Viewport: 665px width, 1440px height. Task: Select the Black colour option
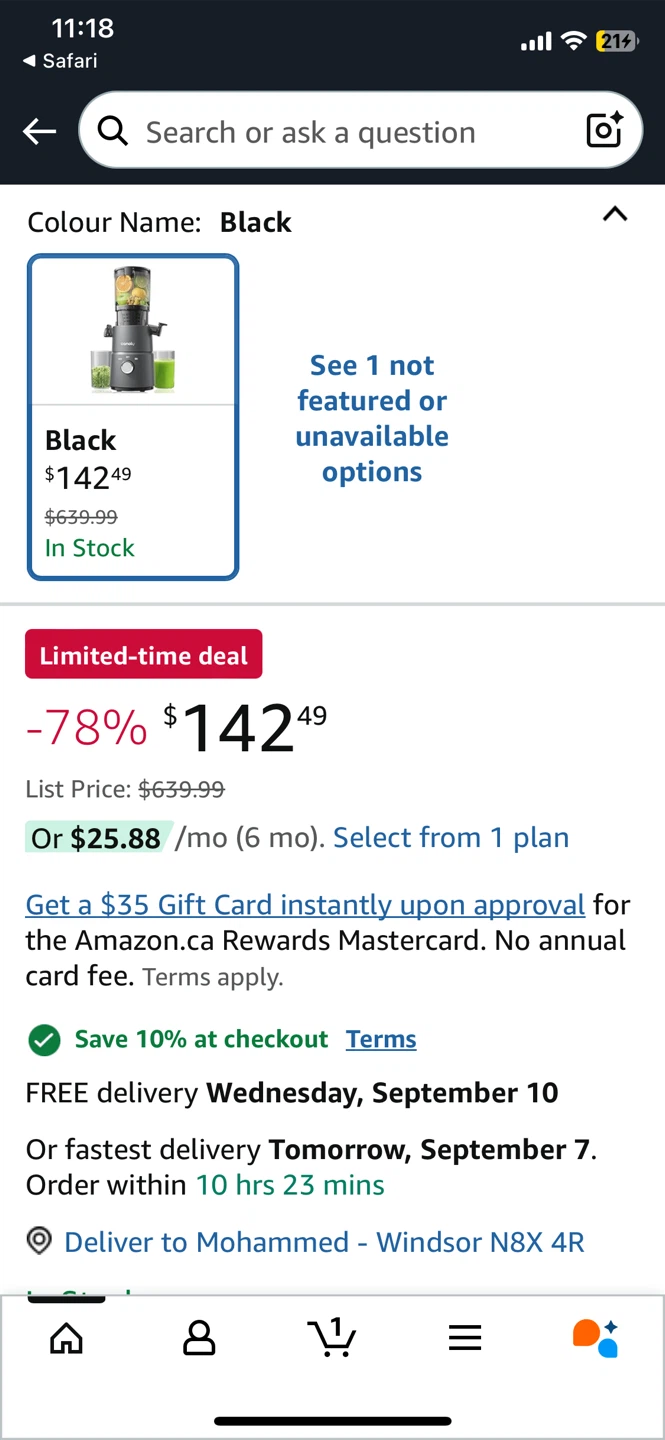click(x=133, y=417)
